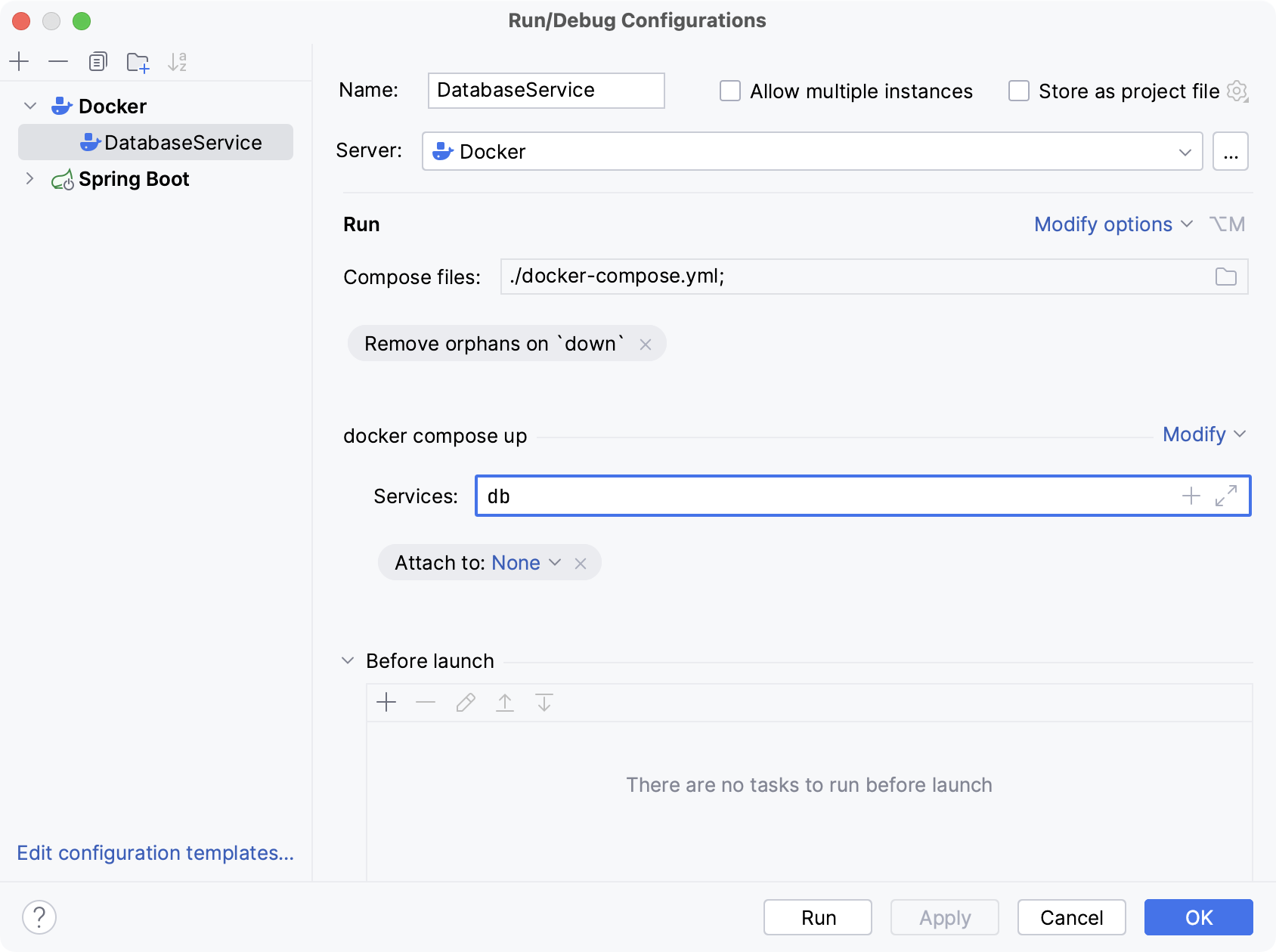Create a new configuration folder
The width and height of the screenshot is (1276, 952).
pyautogui.click(x=138, y=62)
